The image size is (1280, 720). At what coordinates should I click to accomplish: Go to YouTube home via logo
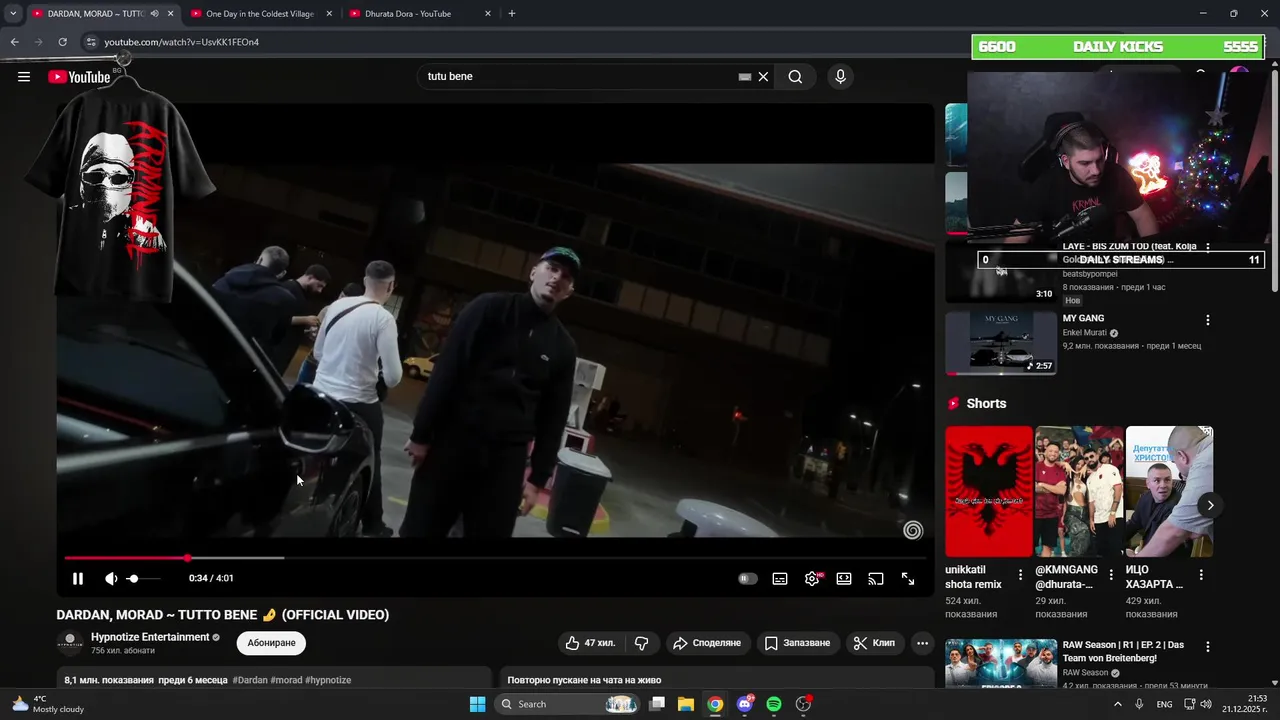(x=79, y=77)
